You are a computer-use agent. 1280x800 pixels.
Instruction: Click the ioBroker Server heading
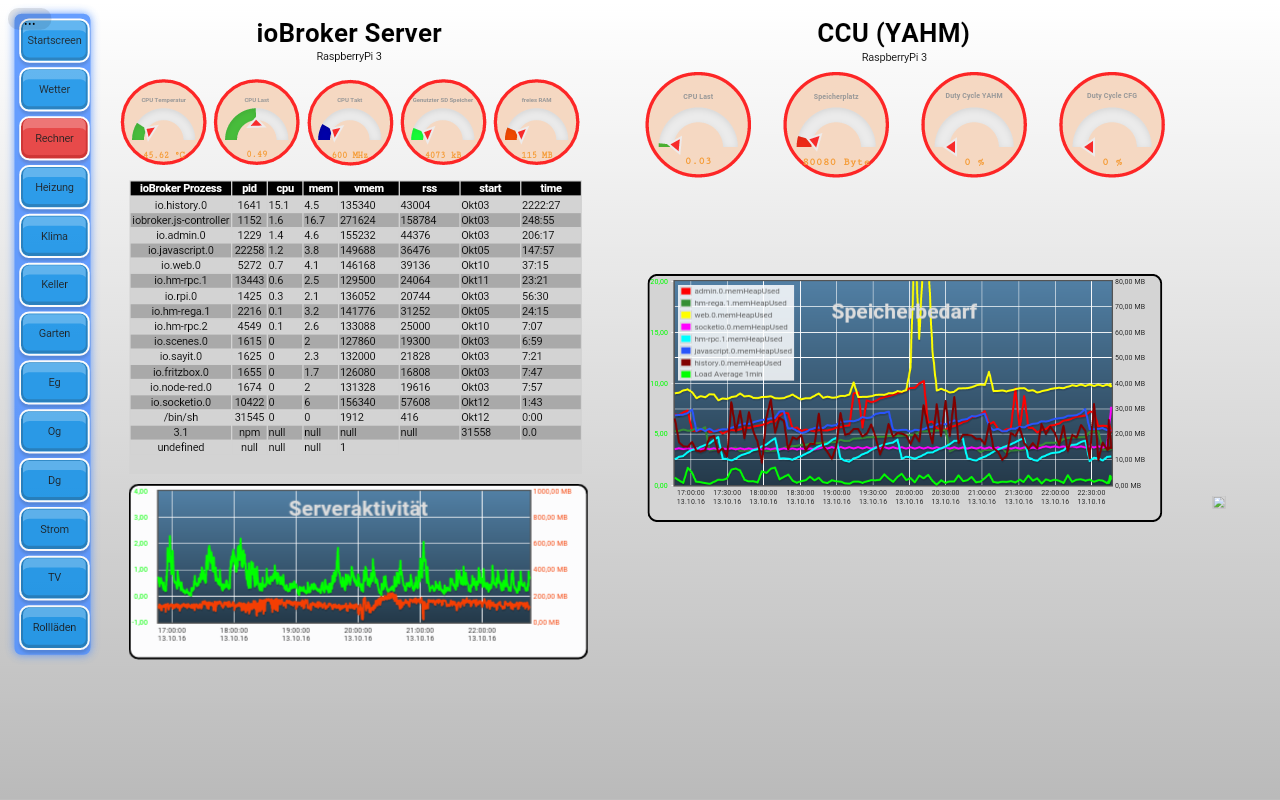tap(349, 33)
